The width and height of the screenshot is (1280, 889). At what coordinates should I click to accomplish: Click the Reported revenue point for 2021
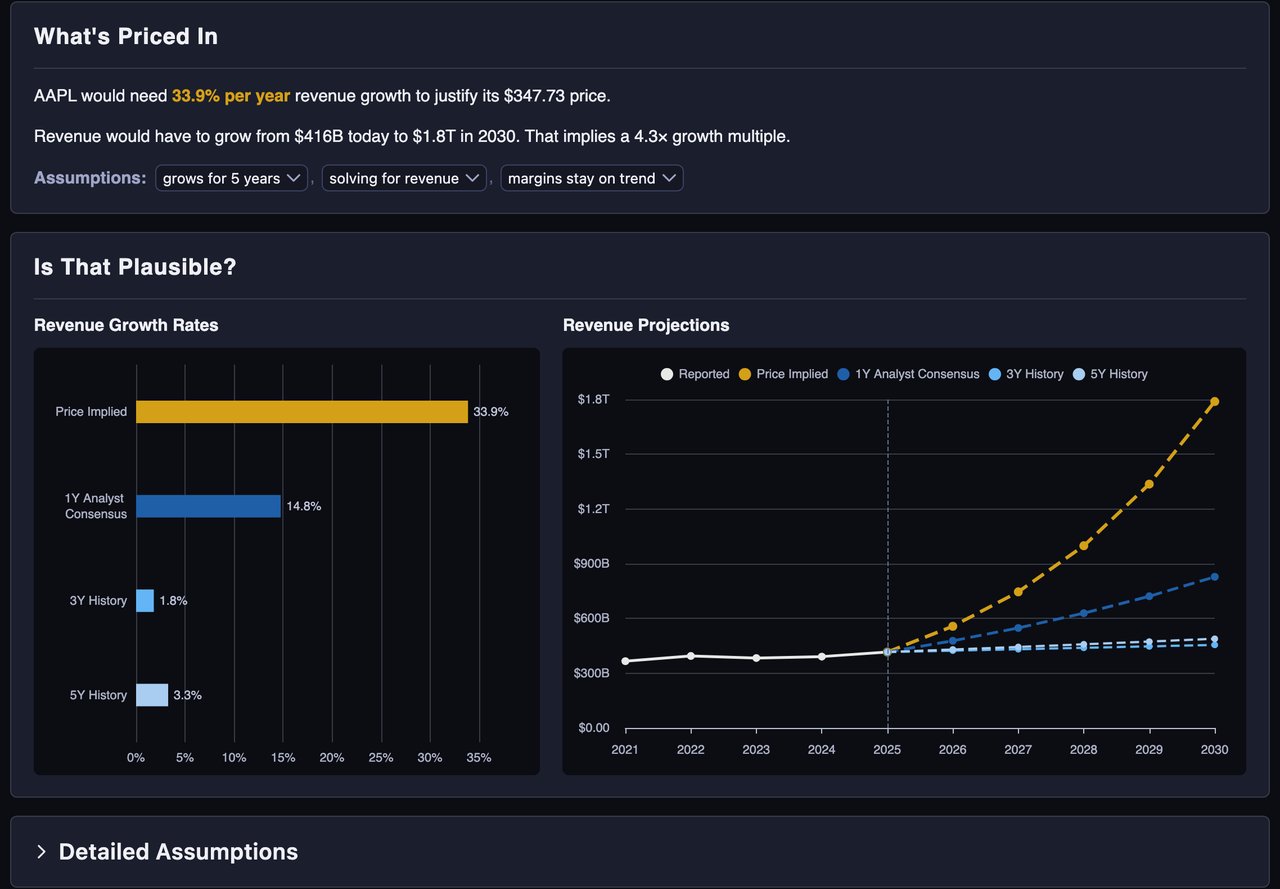pyautogui.click(x=625, y=661)
